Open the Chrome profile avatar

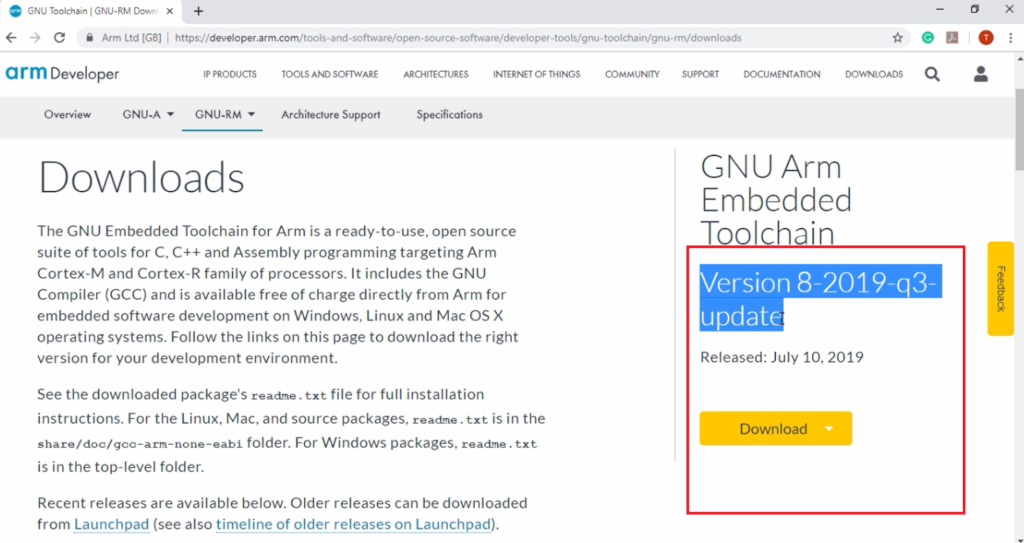pyautogui.click(x=986, y=38)
